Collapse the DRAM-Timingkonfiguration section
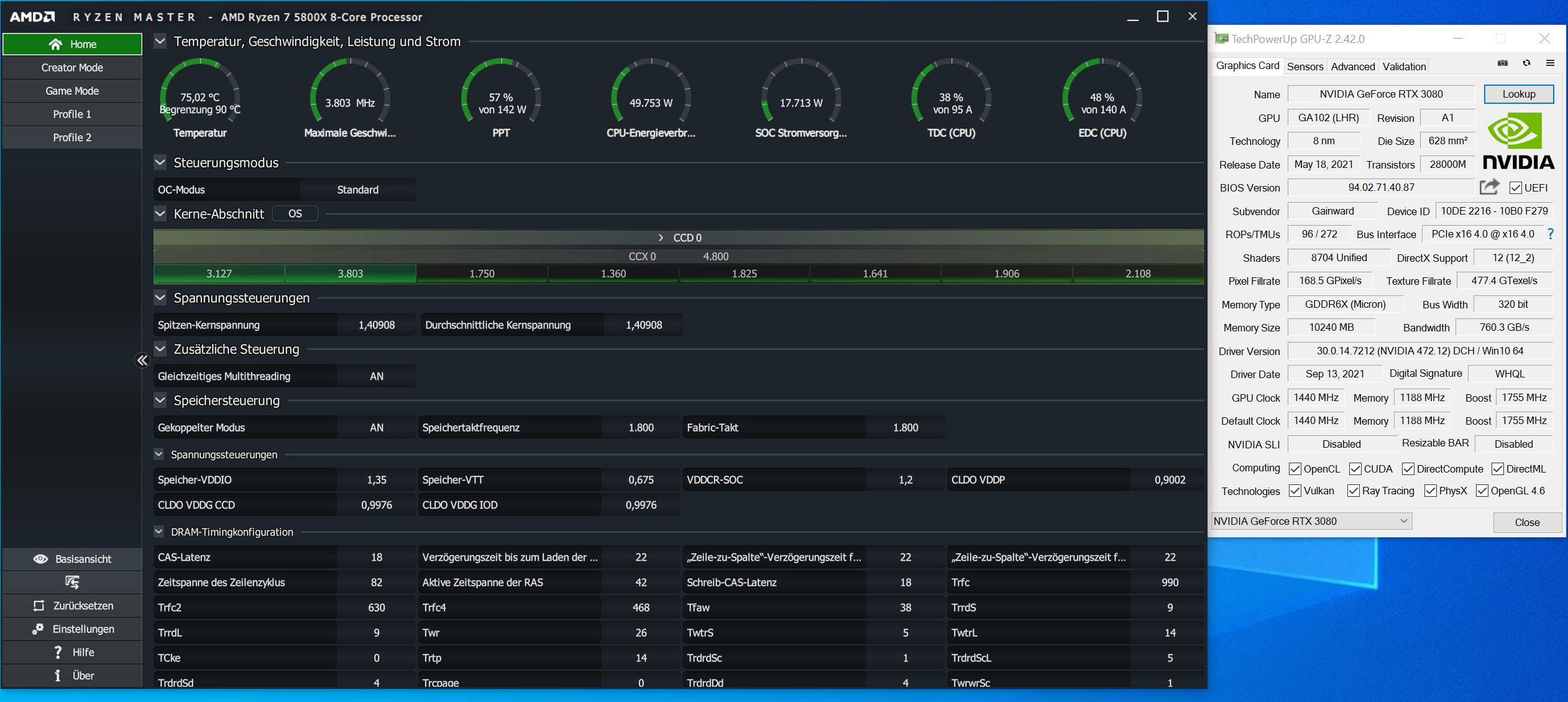 coord(159,532)
